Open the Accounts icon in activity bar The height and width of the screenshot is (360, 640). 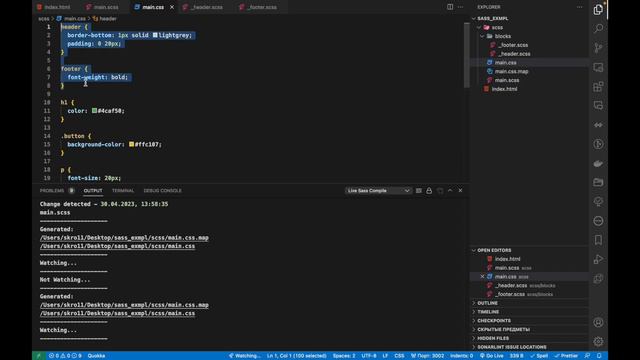[598, 322]
